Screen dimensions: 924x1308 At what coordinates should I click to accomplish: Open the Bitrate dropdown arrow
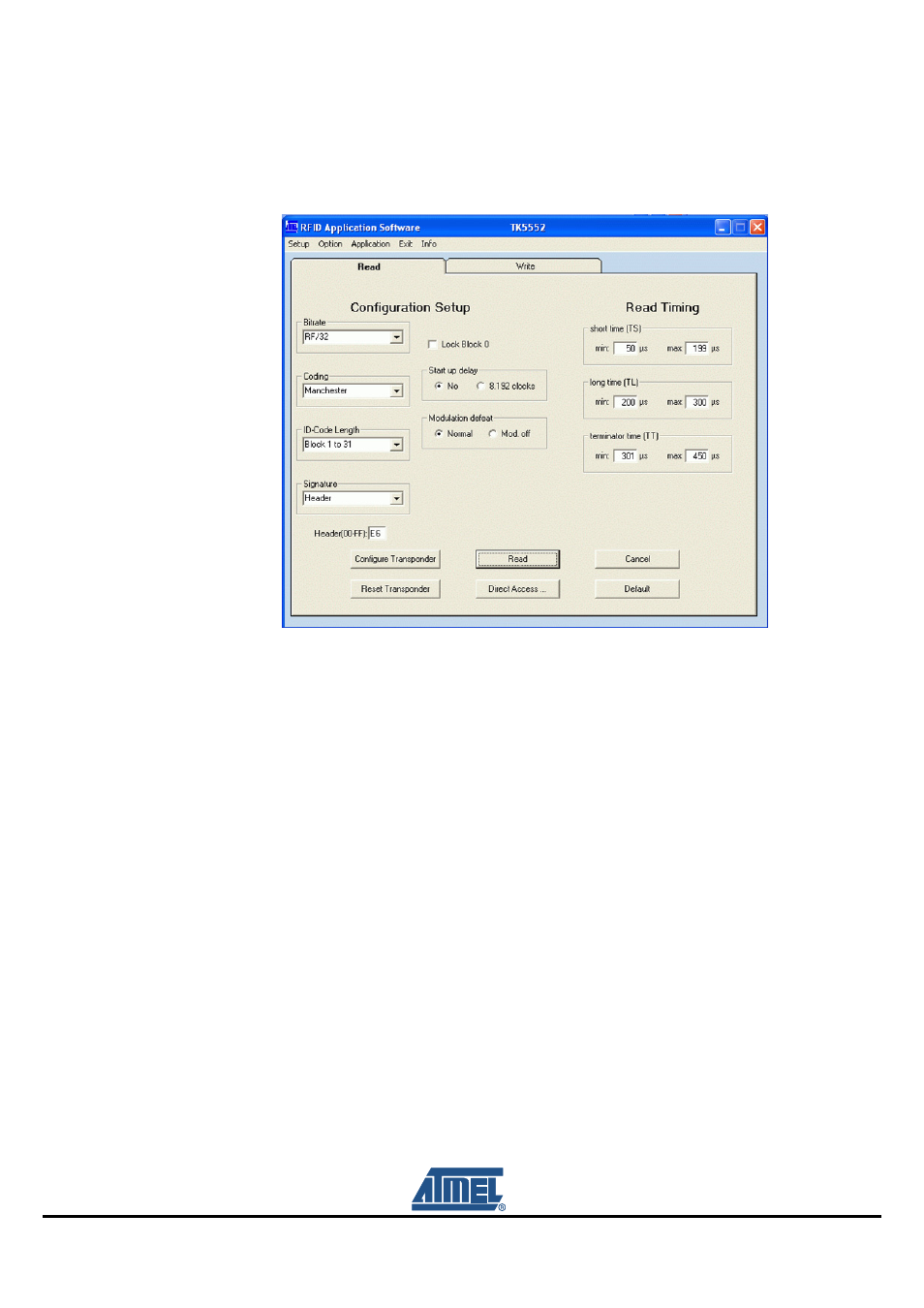pos(396,337)
